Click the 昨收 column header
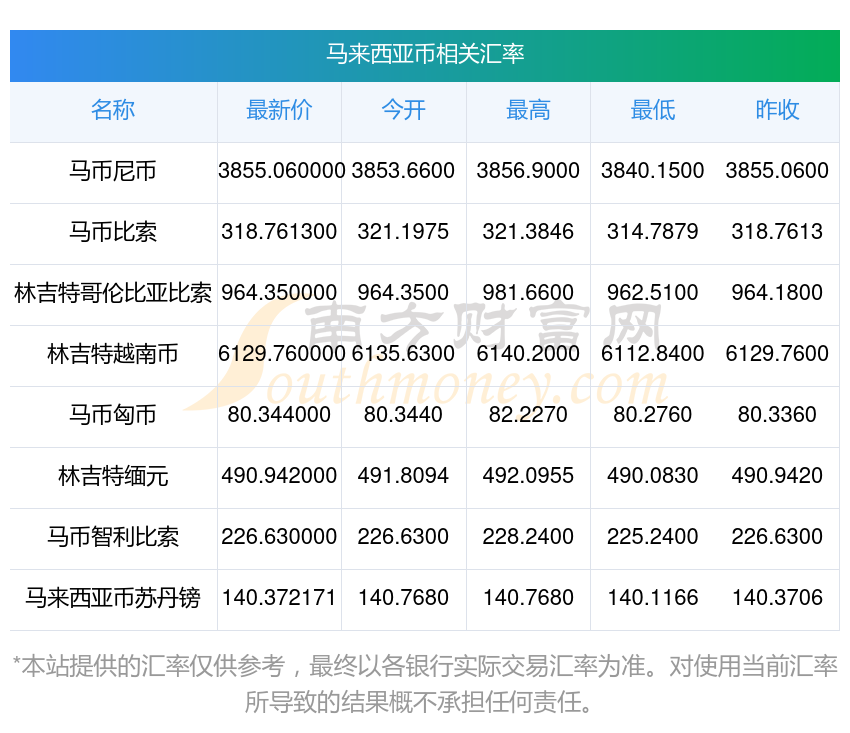The width and height of the screenshot is (850, 733). tap(777, 110)
